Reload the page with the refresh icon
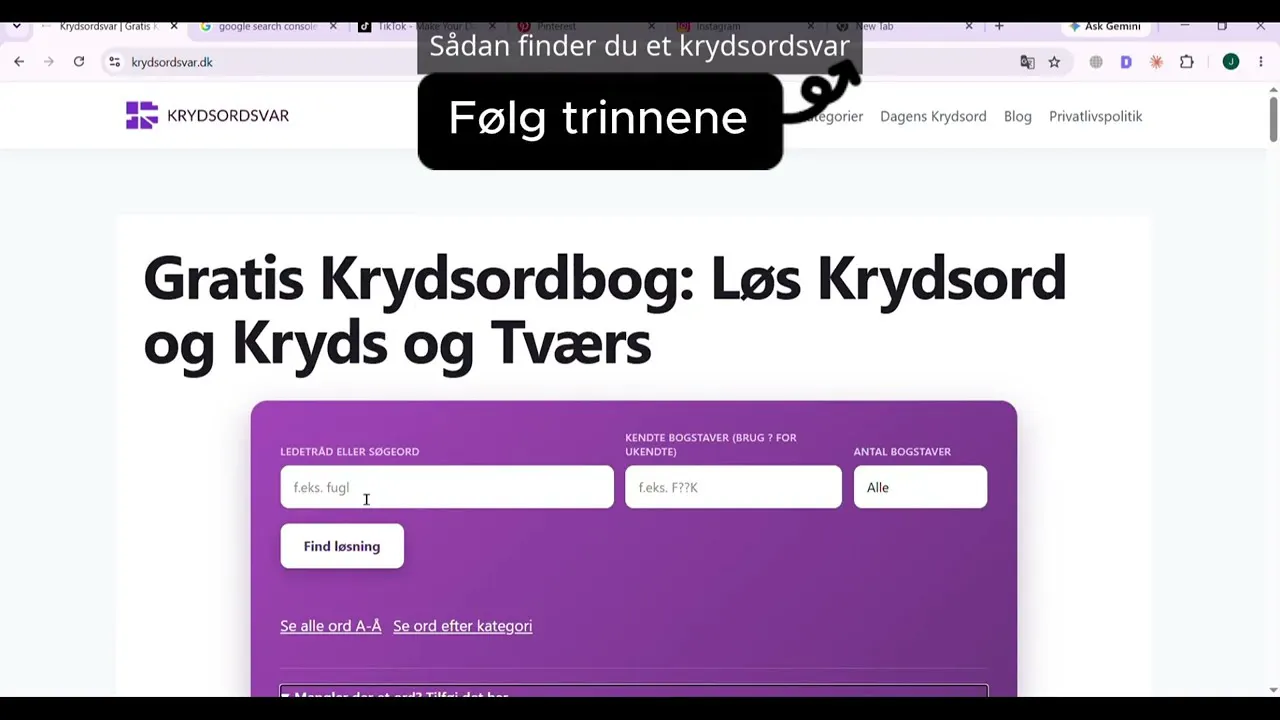This screenshot has height=720, width=1280. [x=79, y=62]
